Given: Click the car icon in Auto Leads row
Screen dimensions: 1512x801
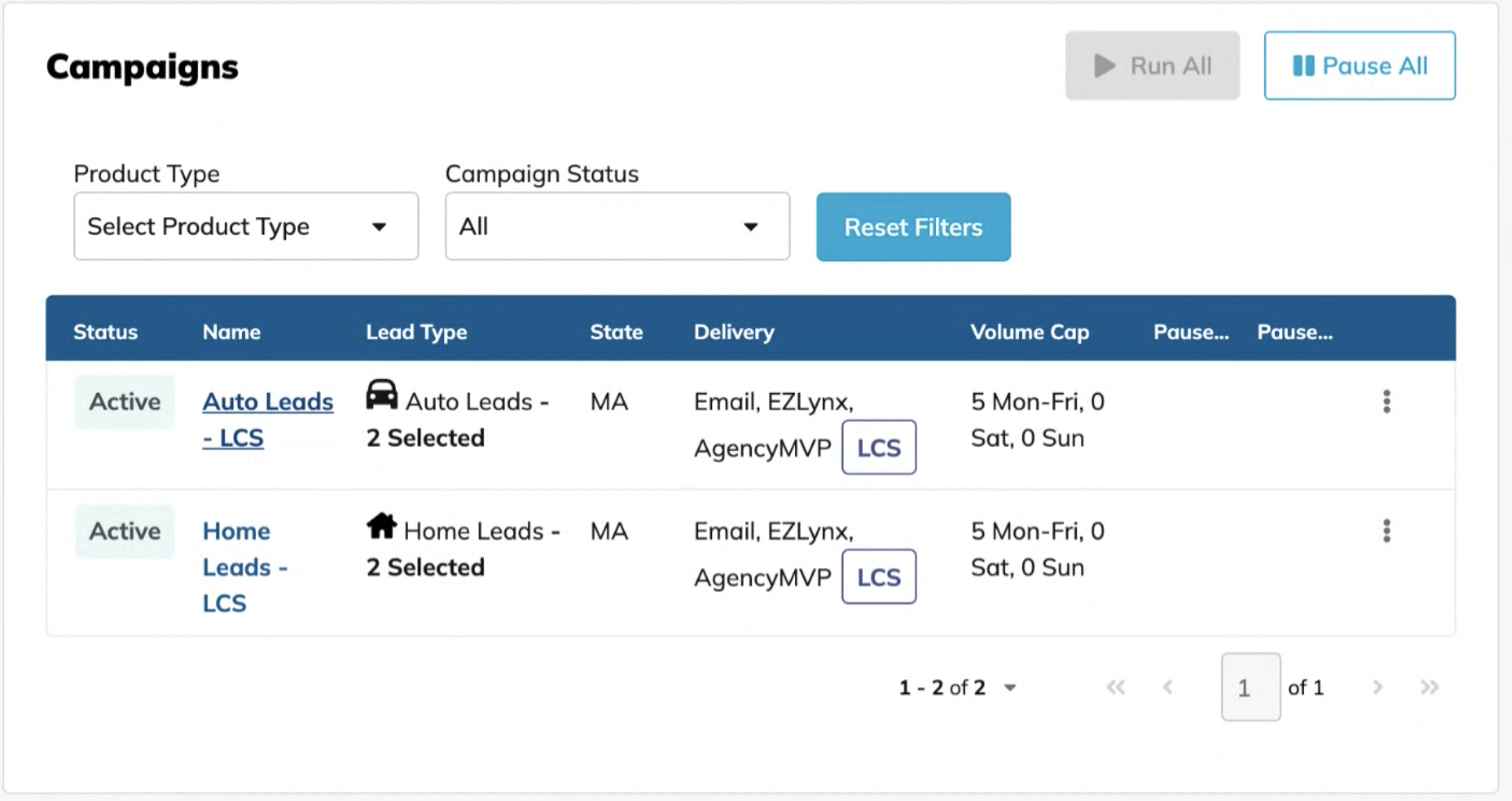Looking at the screenshot, I should tap(381, 396).
